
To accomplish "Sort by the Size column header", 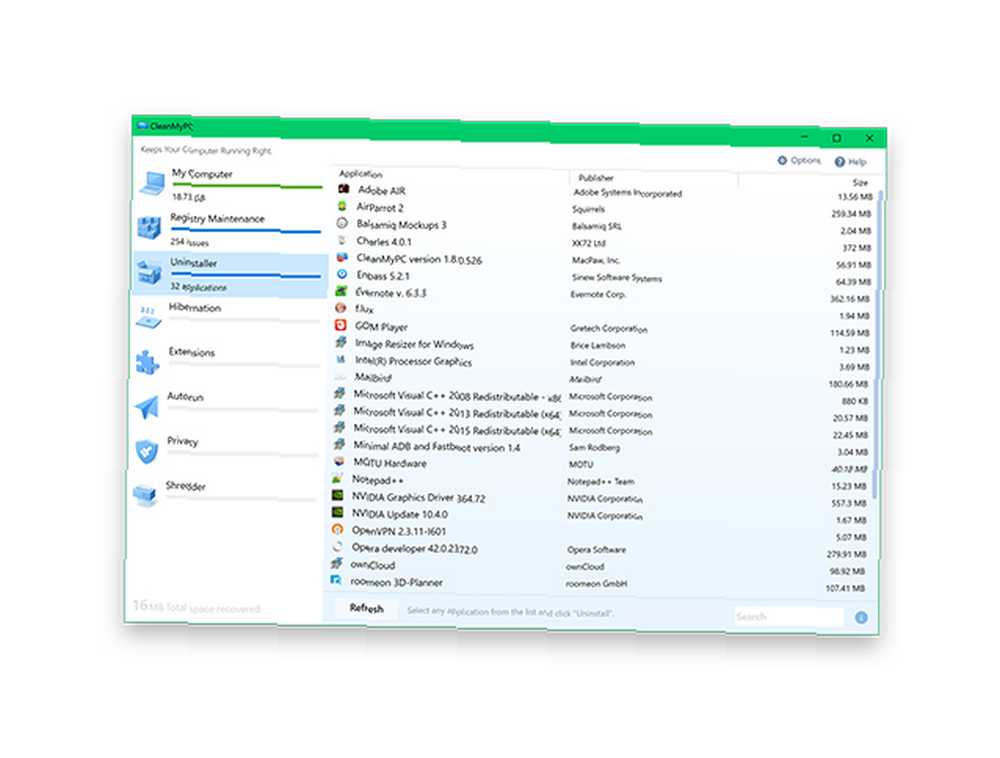I will pos(860,182).
